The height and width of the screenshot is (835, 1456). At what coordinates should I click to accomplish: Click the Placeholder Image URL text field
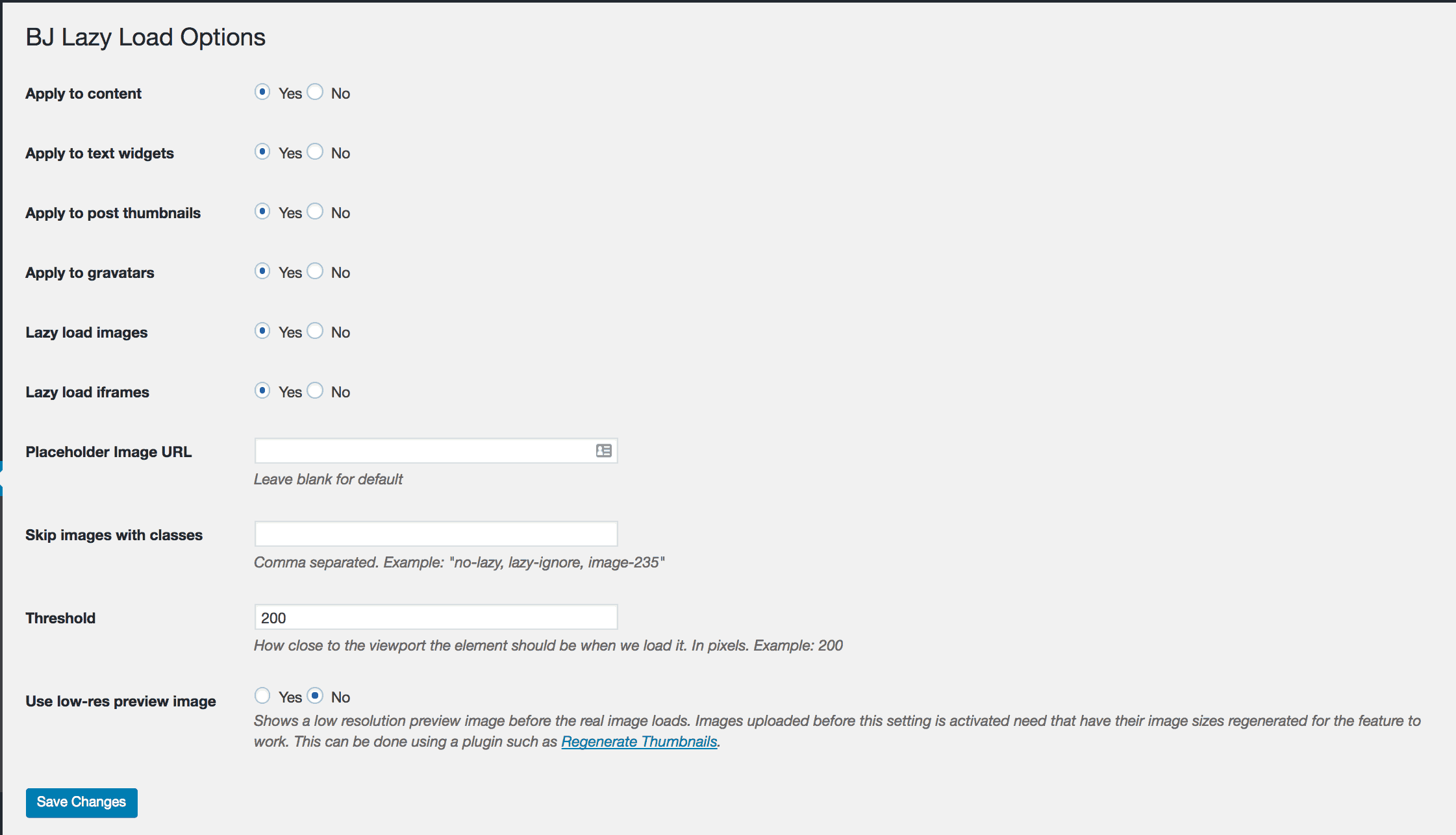(x=422, y=450)
